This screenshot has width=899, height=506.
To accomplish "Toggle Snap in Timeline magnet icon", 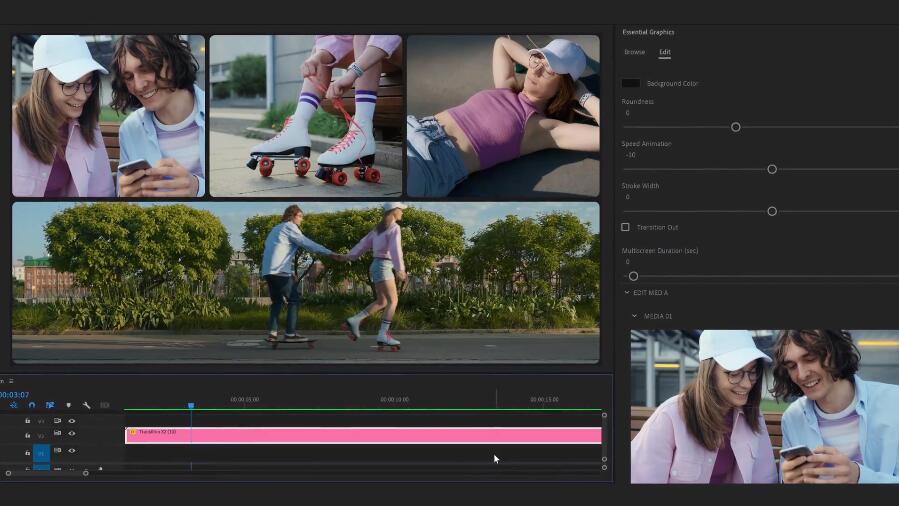I will tap(32, 405).
